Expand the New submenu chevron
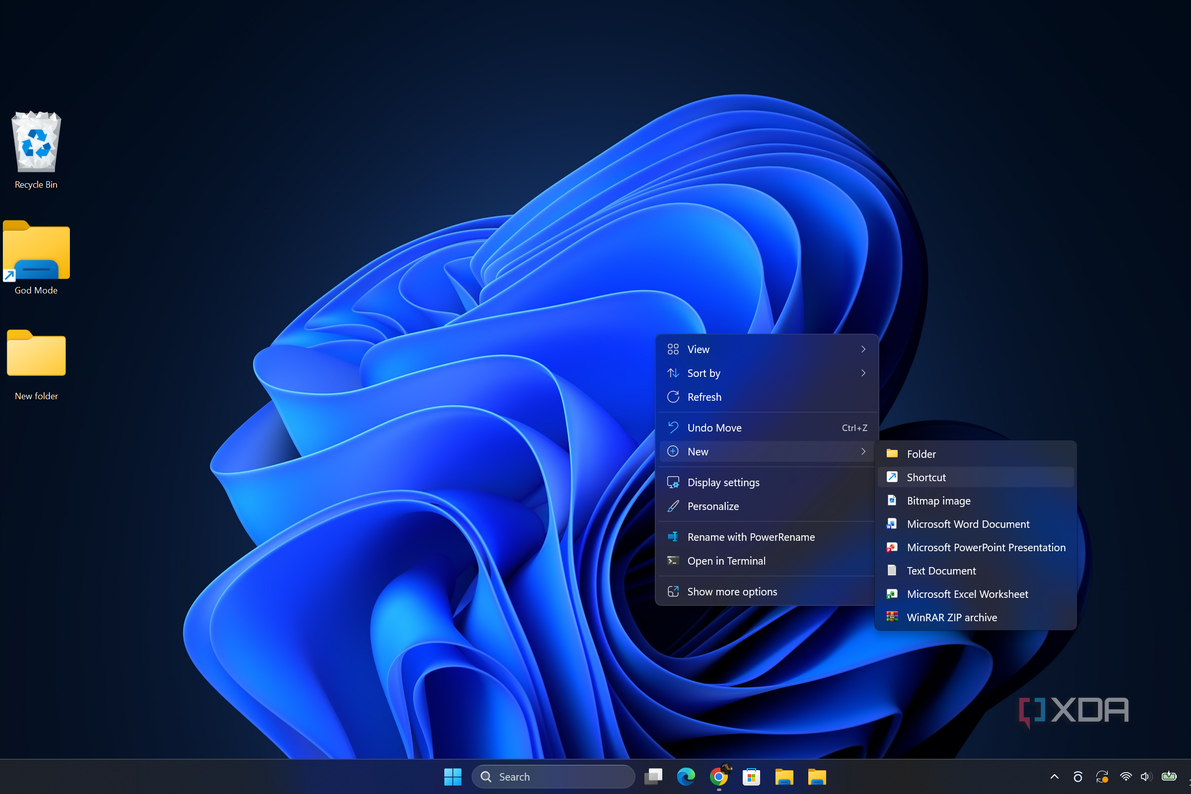1191x794 pixels. pos(863,451)
